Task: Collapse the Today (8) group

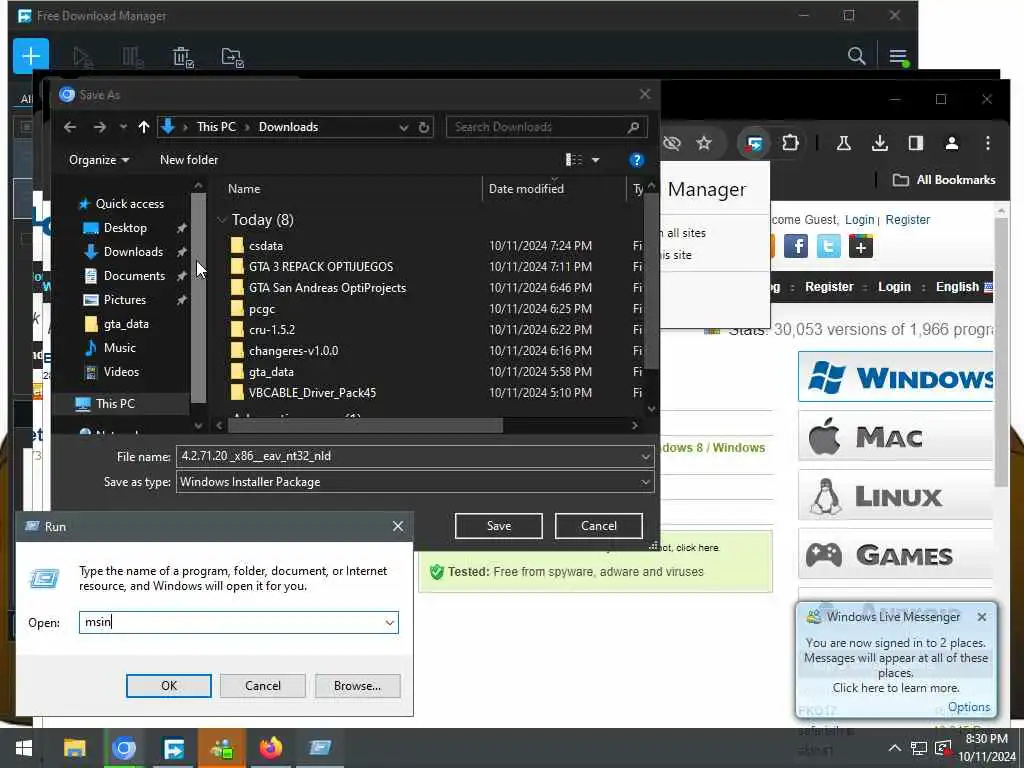Action: (221, 220)
